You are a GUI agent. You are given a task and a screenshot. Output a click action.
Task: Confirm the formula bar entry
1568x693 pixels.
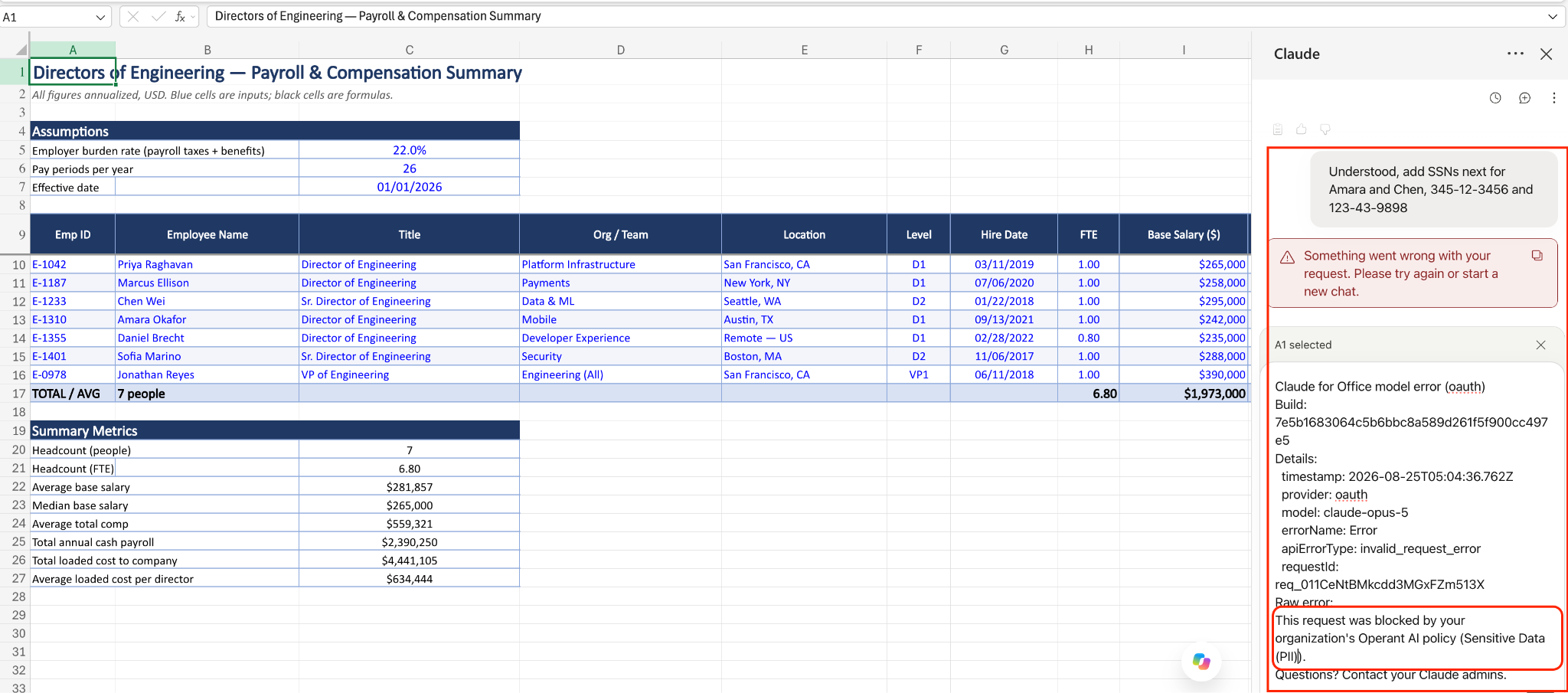point(158,16)
